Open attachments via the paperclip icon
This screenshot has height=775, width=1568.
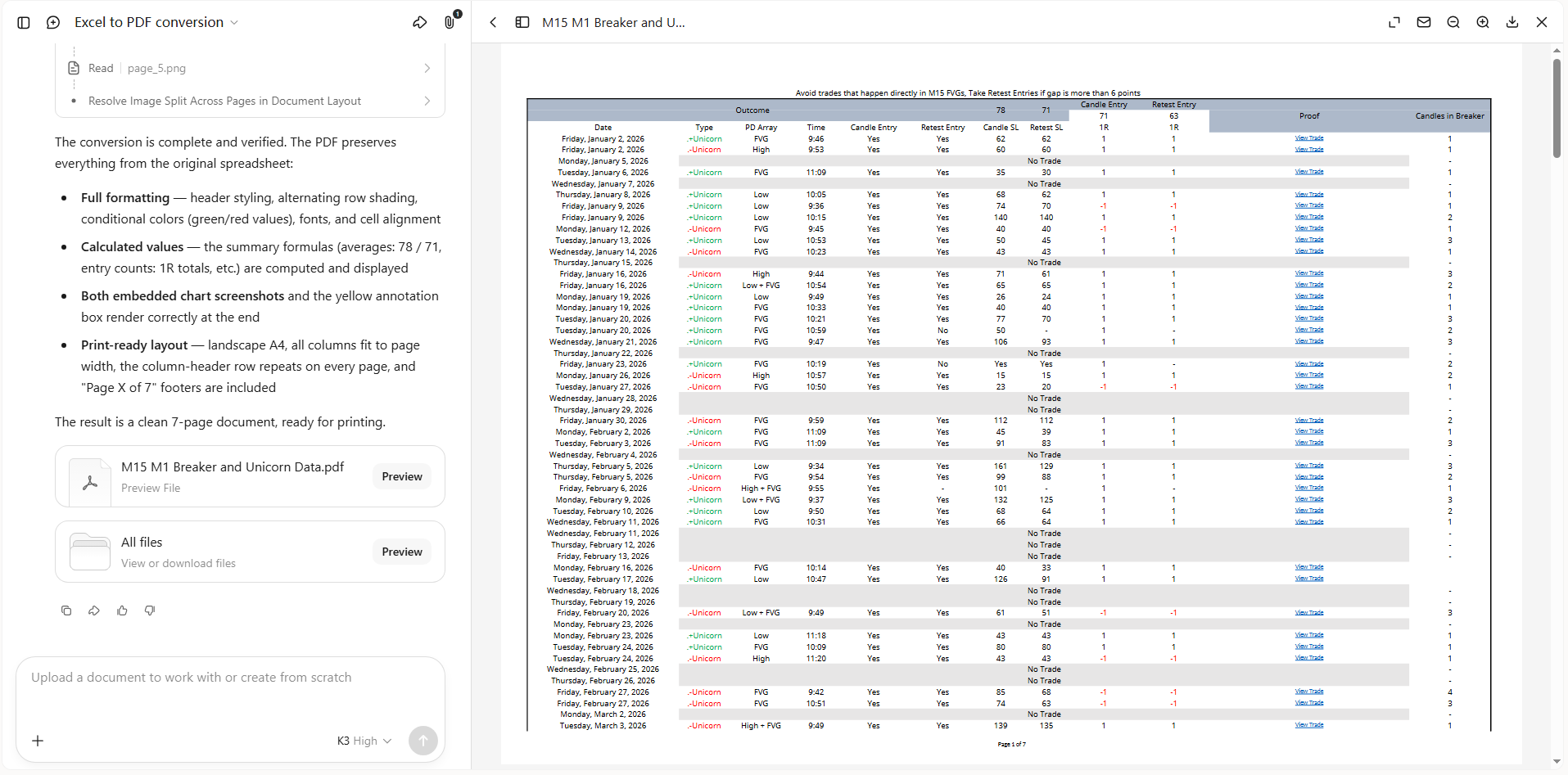coord(450,22)
